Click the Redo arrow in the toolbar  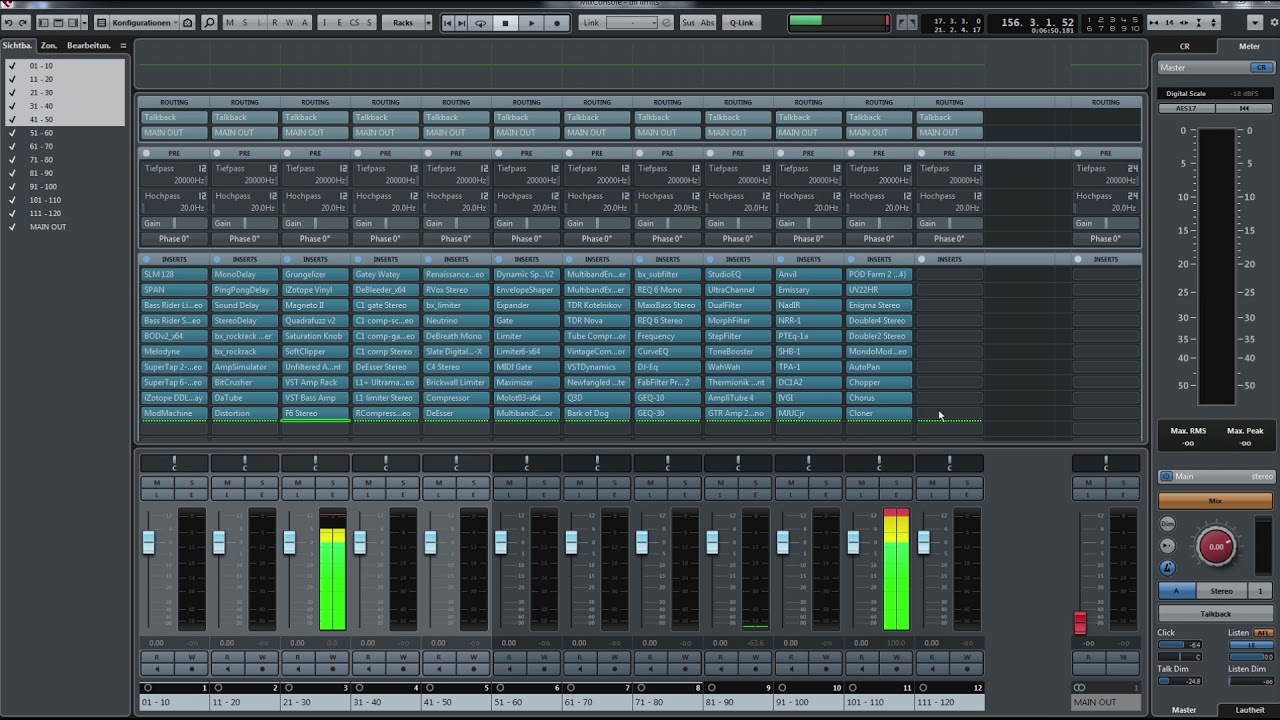[22, 22]
